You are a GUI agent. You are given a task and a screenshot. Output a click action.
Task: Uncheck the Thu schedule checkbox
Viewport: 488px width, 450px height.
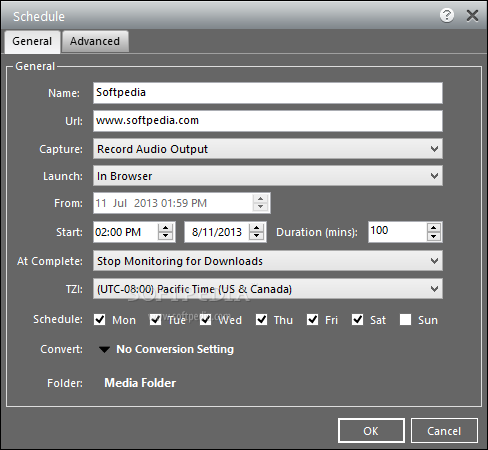pyautogui.click(x=262, y=320)
